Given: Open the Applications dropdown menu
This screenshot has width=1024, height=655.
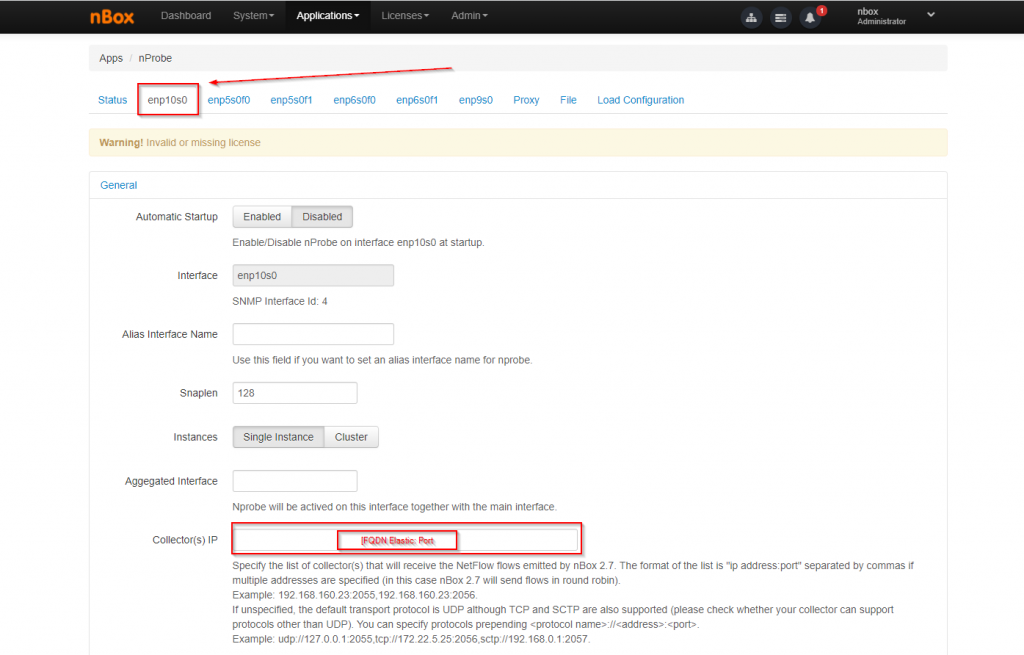Looking at the screenshot, I should click(x=328, y=16).
